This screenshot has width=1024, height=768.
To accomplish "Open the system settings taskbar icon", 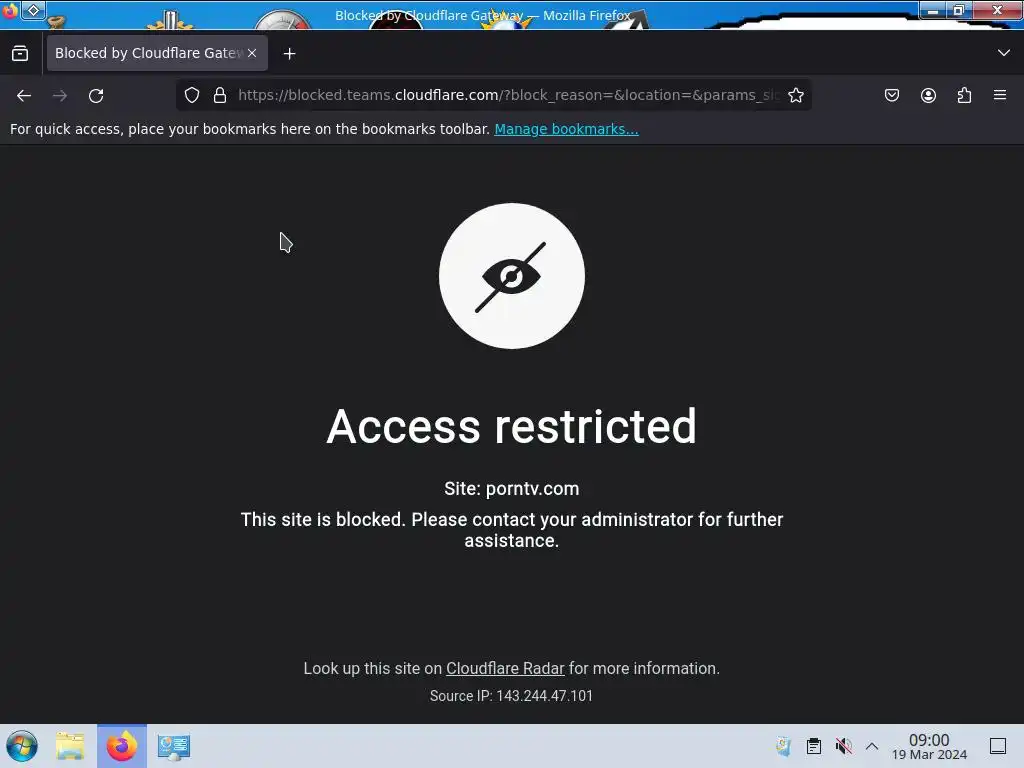I will (174, 746).
